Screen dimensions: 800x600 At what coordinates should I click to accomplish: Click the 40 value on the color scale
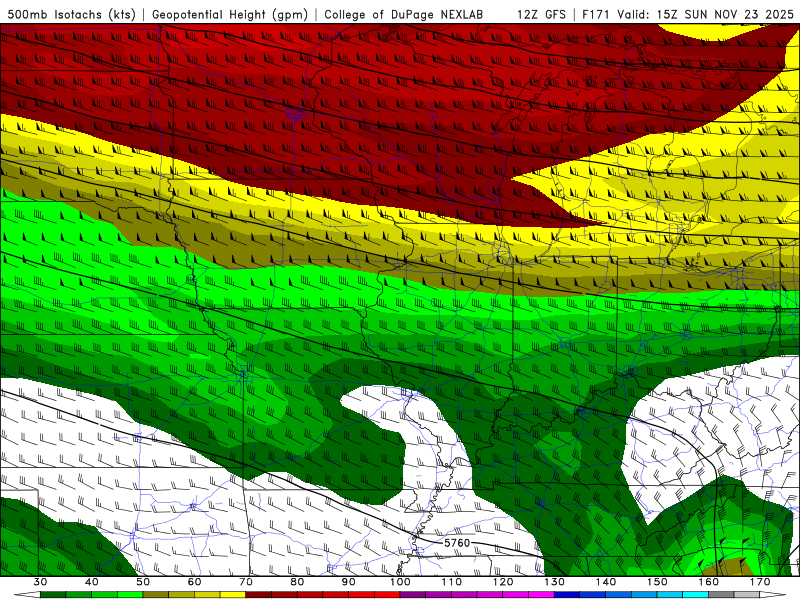pos(92,582)
